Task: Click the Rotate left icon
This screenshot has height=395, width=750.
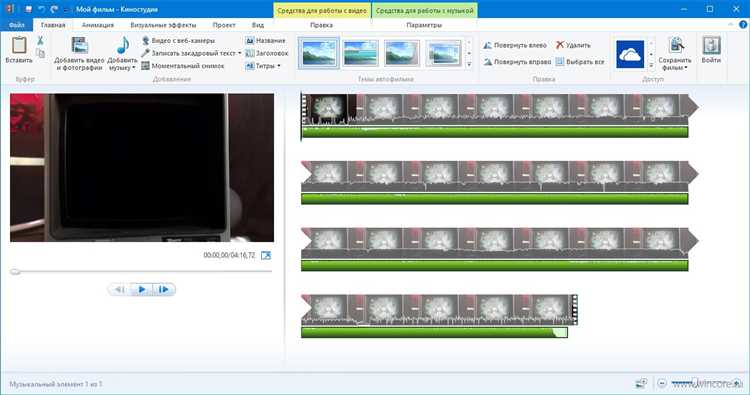Action: (x=487, y=45)
